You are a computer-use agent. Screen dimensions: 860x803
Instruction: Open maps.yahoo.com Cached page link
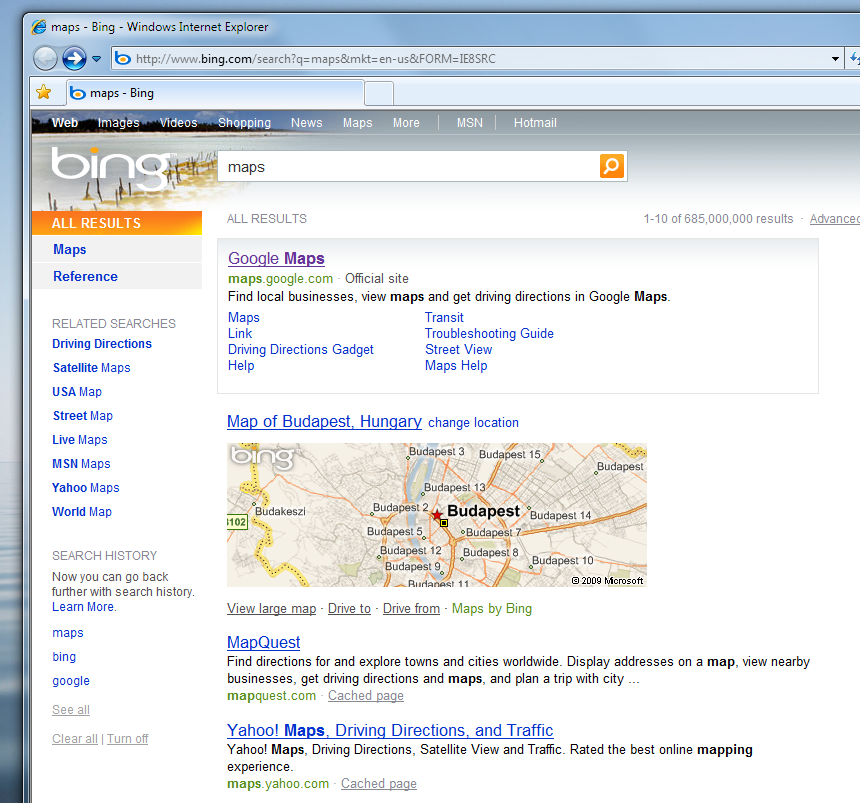pyautogui.click(x=379, y=784)
